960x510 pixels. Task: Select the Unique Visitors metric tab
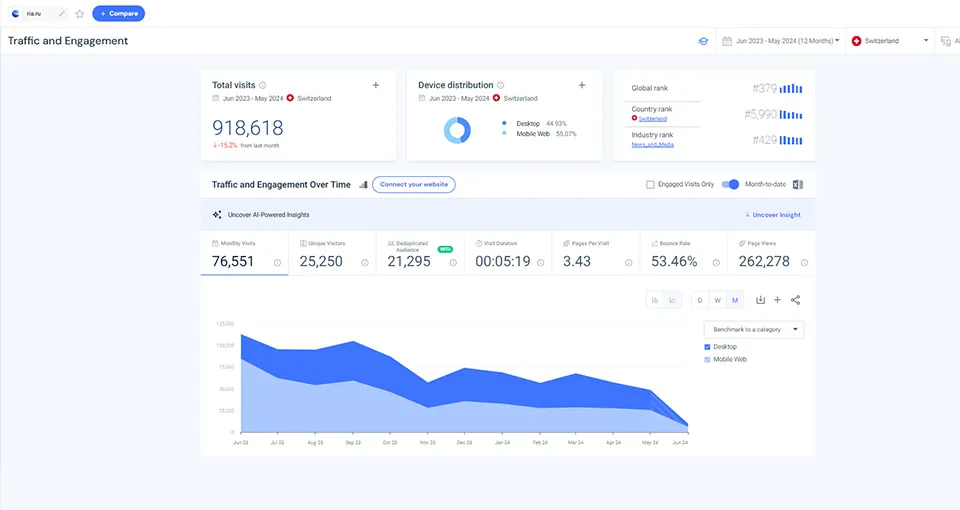point(331,254)
